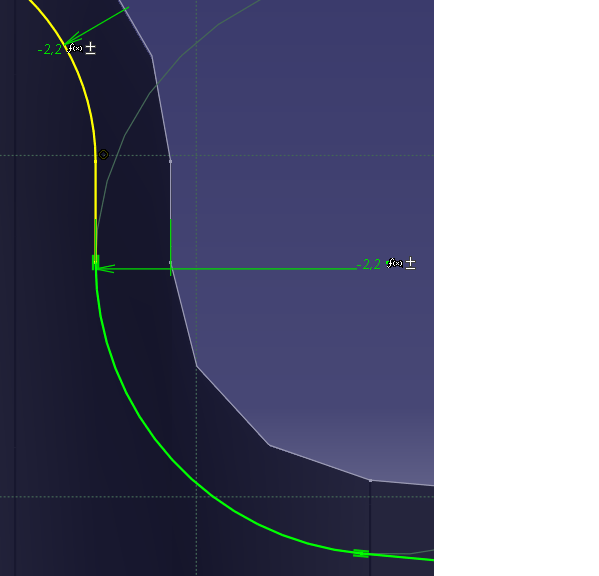This screenshot has height=576, width=599.
Task: Click the black circular point marker
Action: (x=104, y=155)
